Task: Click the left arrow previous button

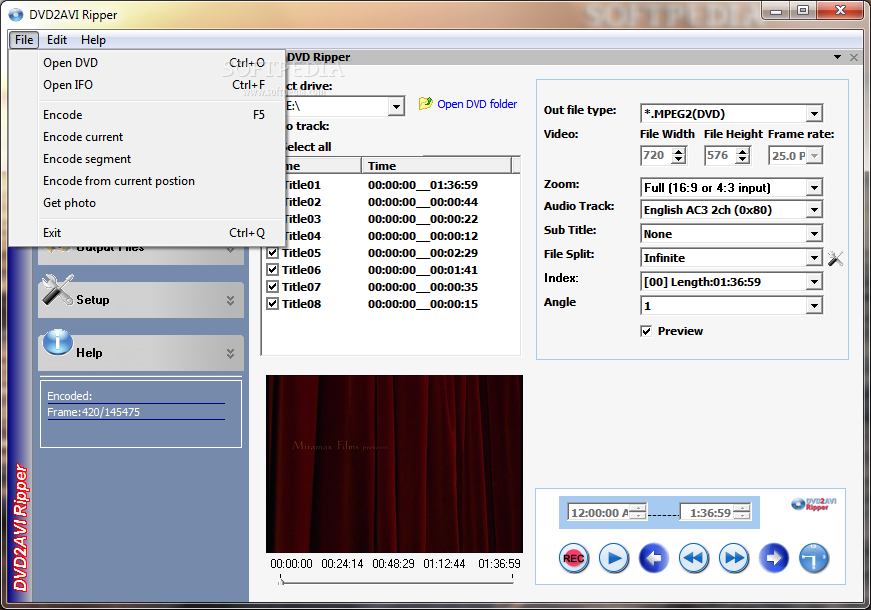Action: (x=654, y=558)
